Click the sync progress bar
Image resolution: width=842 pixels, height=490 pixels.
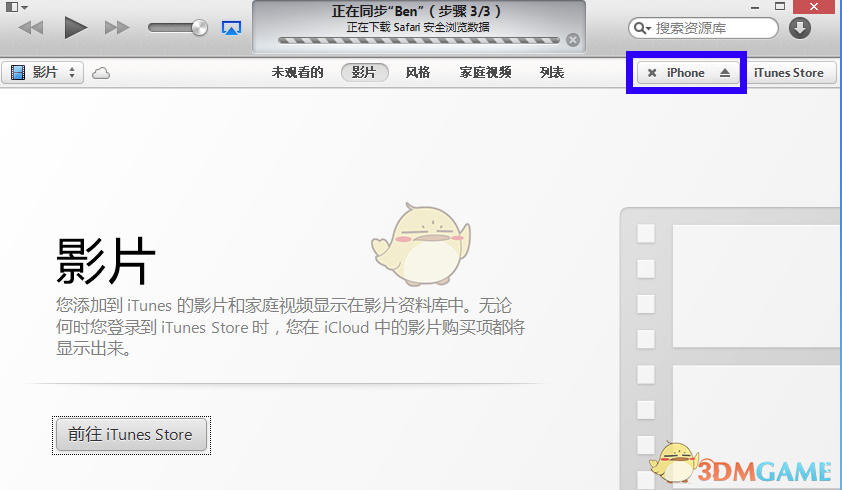pyautogui.click(x=419, y=40)
